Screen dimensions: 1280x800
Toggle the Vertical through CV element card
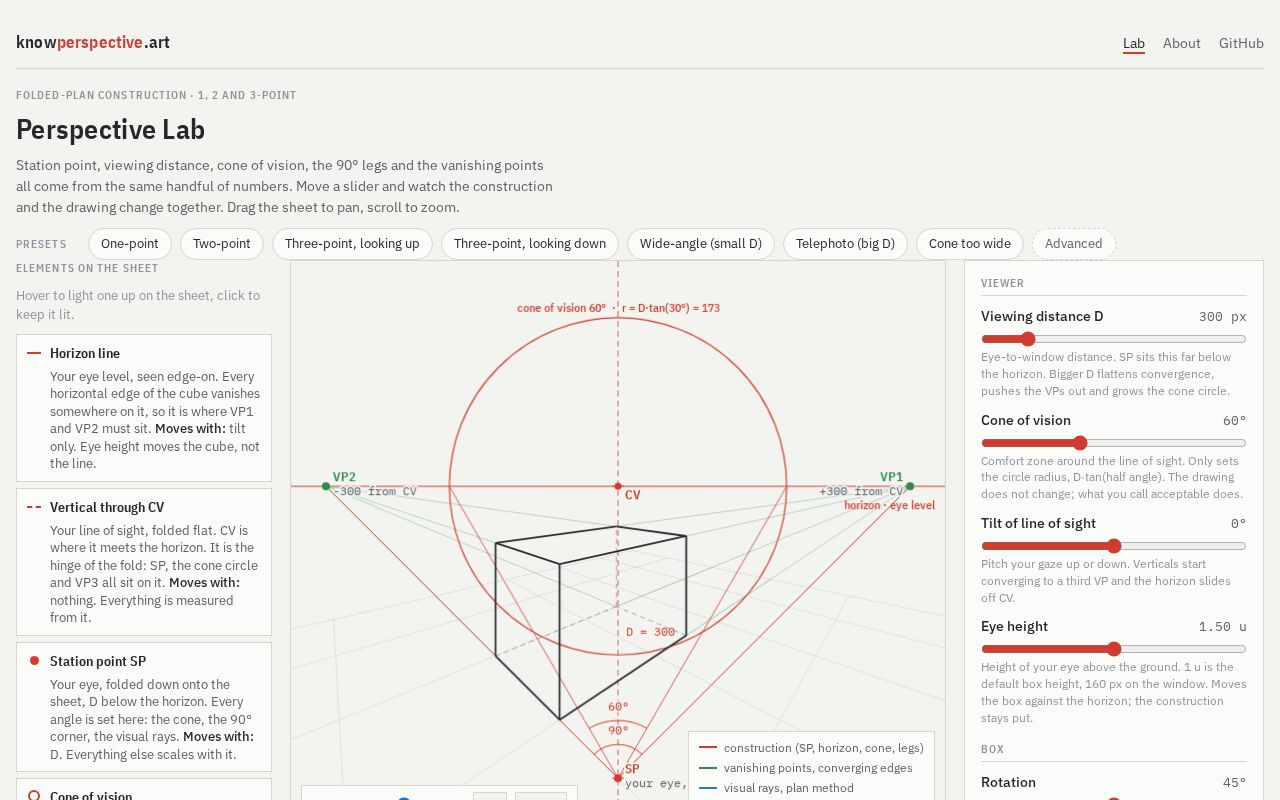click(x=144, y=562)
